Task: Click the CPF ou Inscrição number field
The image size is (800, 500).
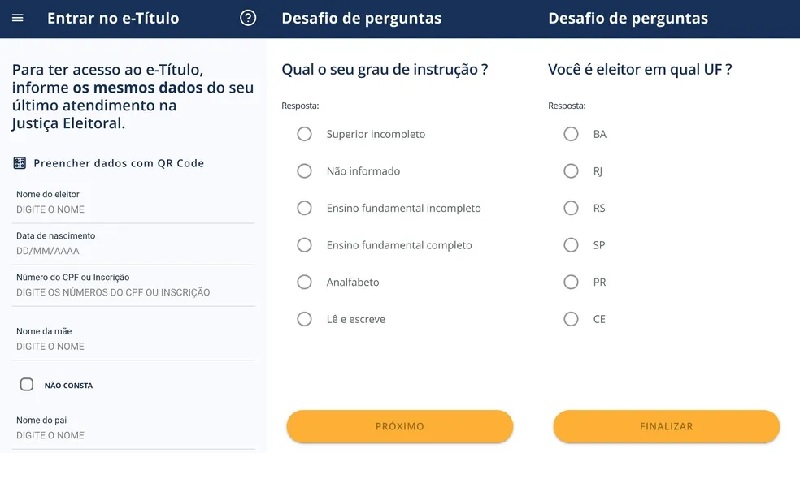Action: pyautogui.click(x=134, y=293)
